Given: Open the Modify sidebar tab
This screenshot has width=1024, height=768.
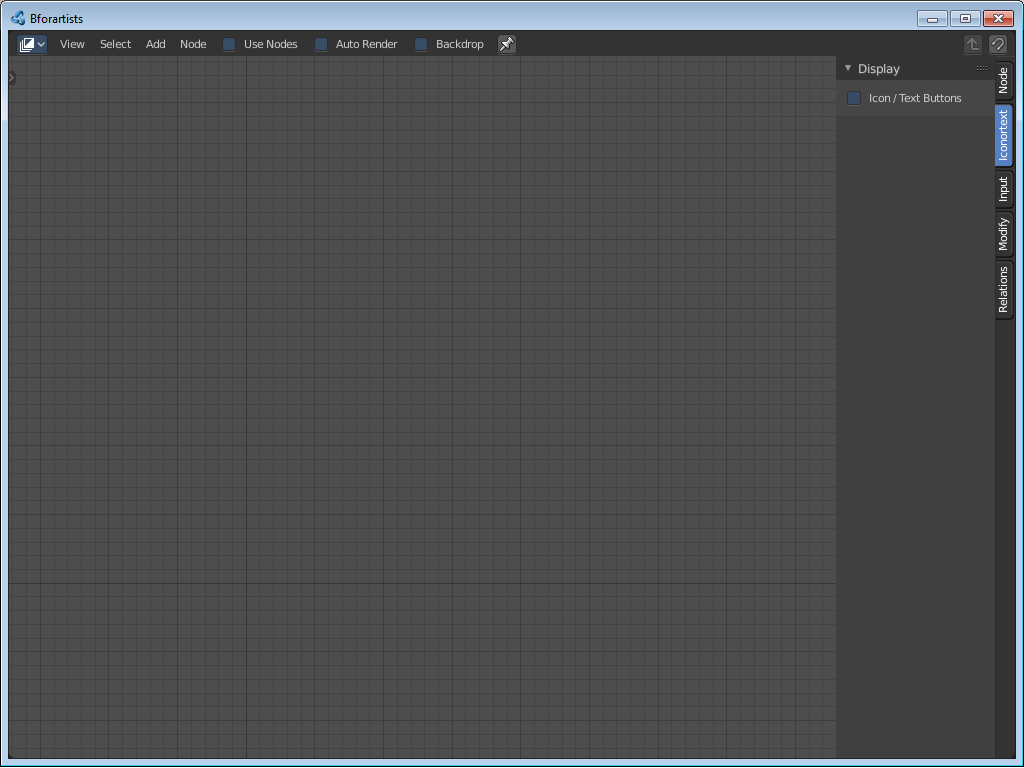Looking at the screenshot, I should coord(1004,234).
